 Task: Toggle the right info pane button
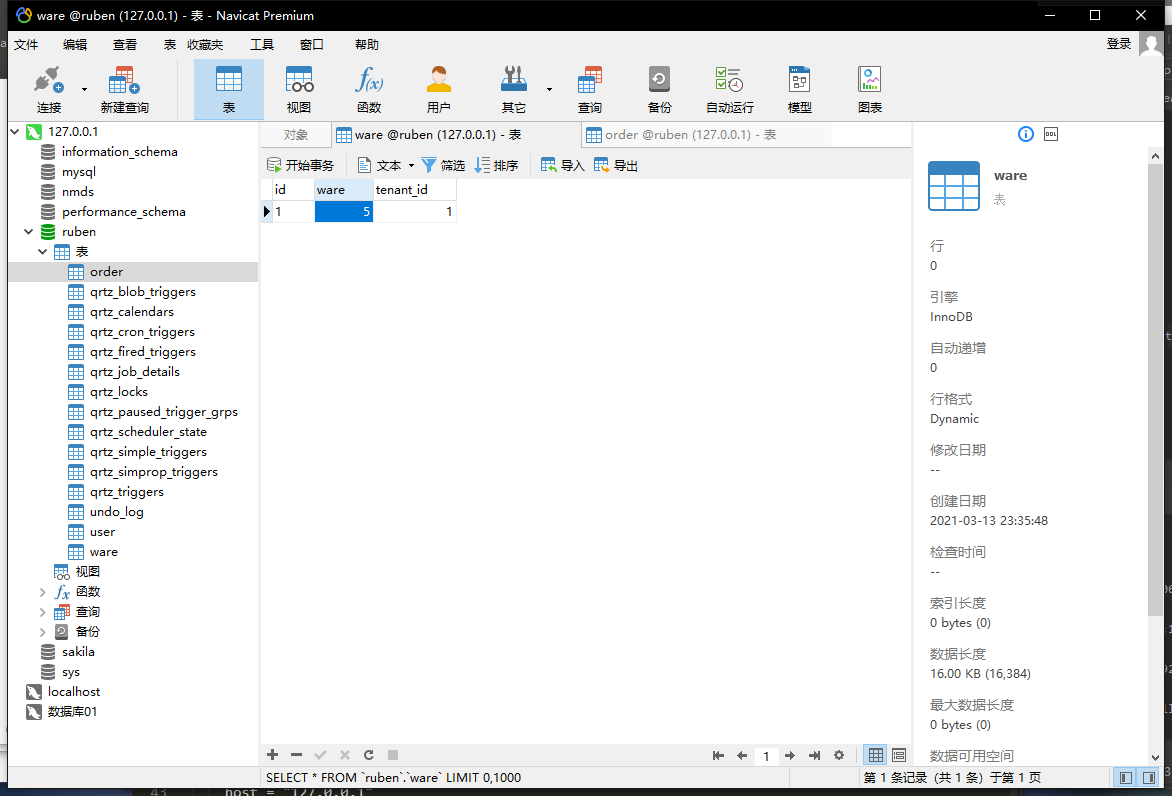tap(1150, 777)
